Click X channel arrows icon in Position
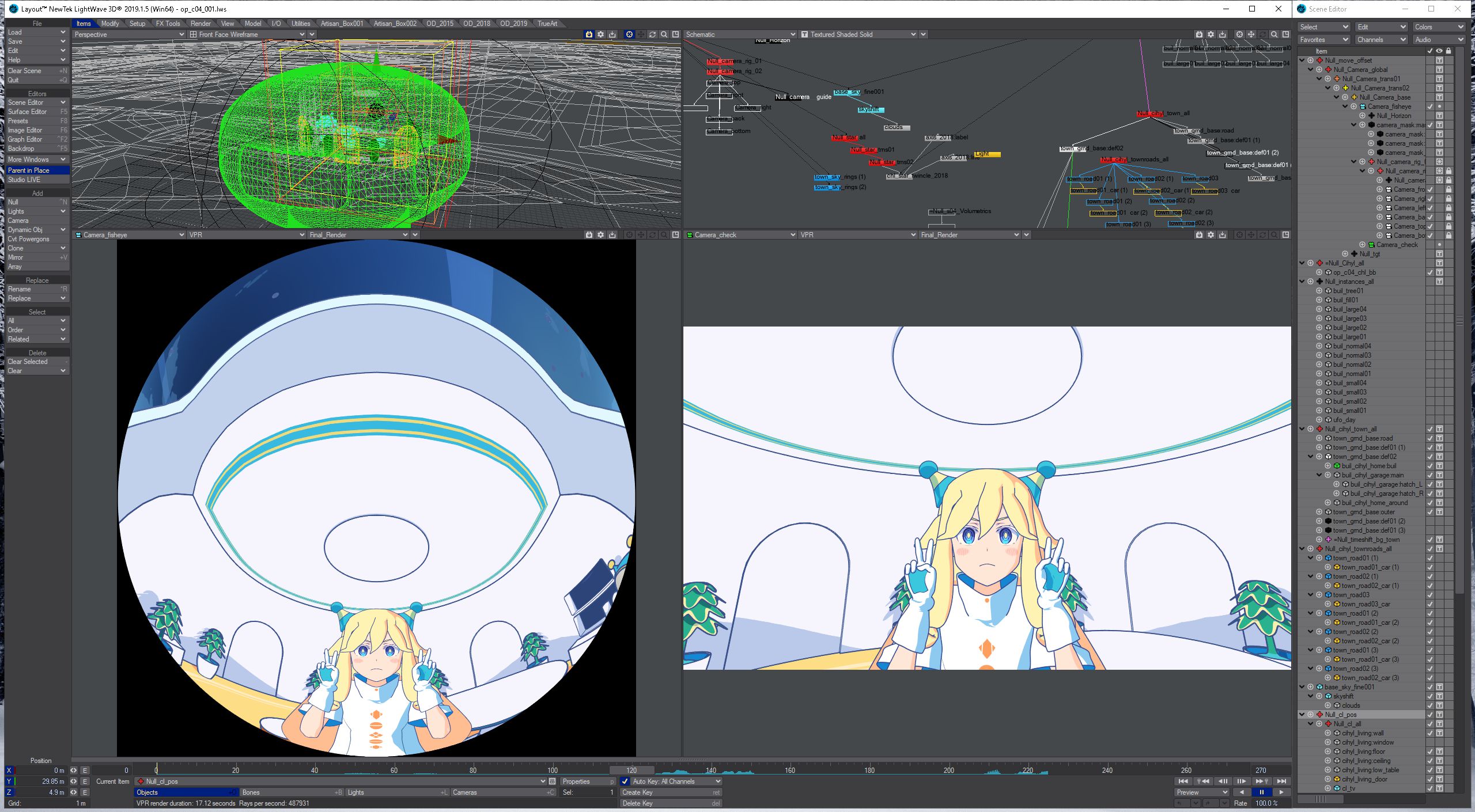The width and height of the screenshot is (1475, 812). pos(74,771)
